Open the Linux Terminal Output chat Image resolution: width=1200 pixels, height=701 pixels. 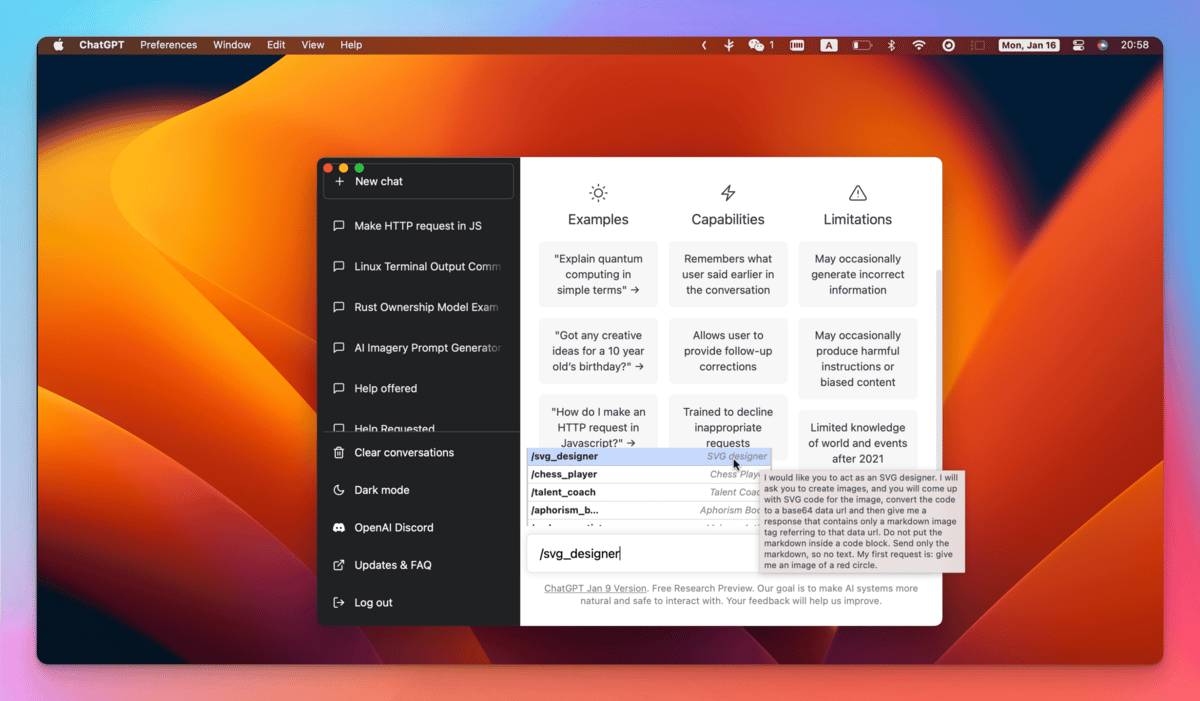coord(419,267)
